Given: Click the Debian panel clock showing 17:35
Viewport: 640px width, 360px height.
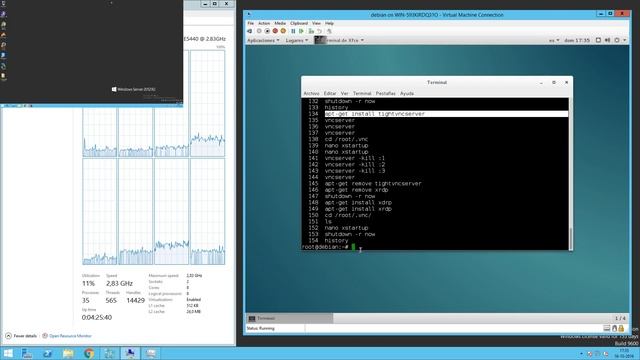Looking at the screenshot, I should (x=577, y=40).
